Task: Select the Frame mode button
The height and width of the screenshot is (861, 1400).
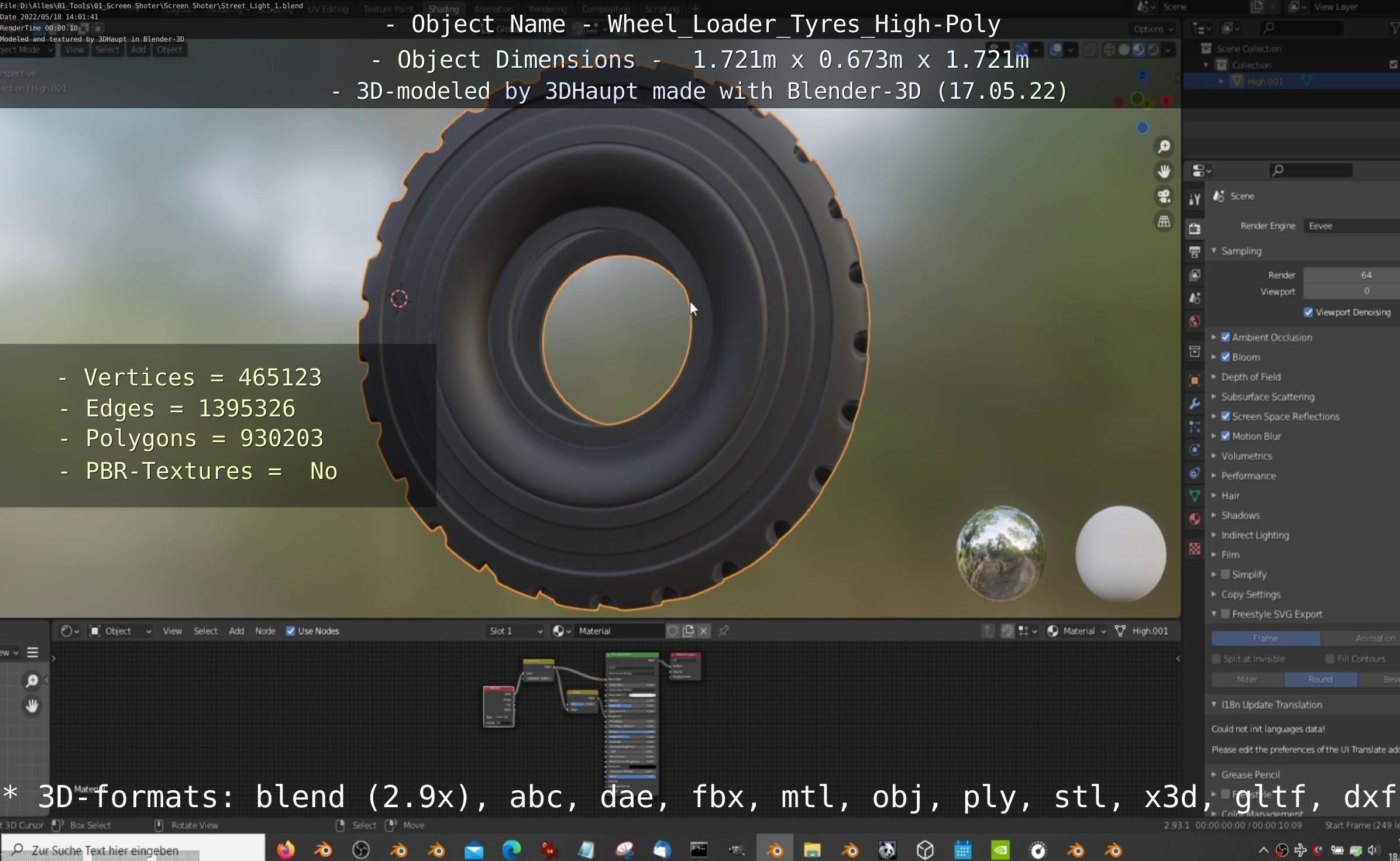Action: 1265,638
